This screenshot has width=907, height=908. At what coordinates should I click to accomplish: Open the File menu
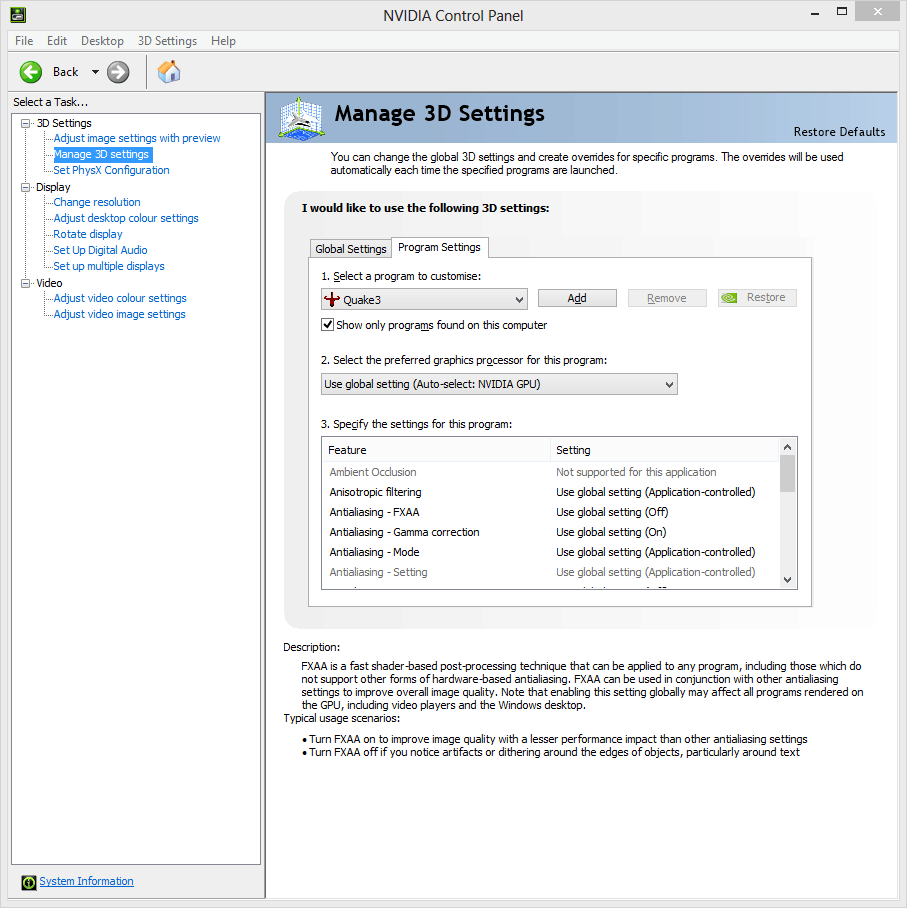coord(24,41)
